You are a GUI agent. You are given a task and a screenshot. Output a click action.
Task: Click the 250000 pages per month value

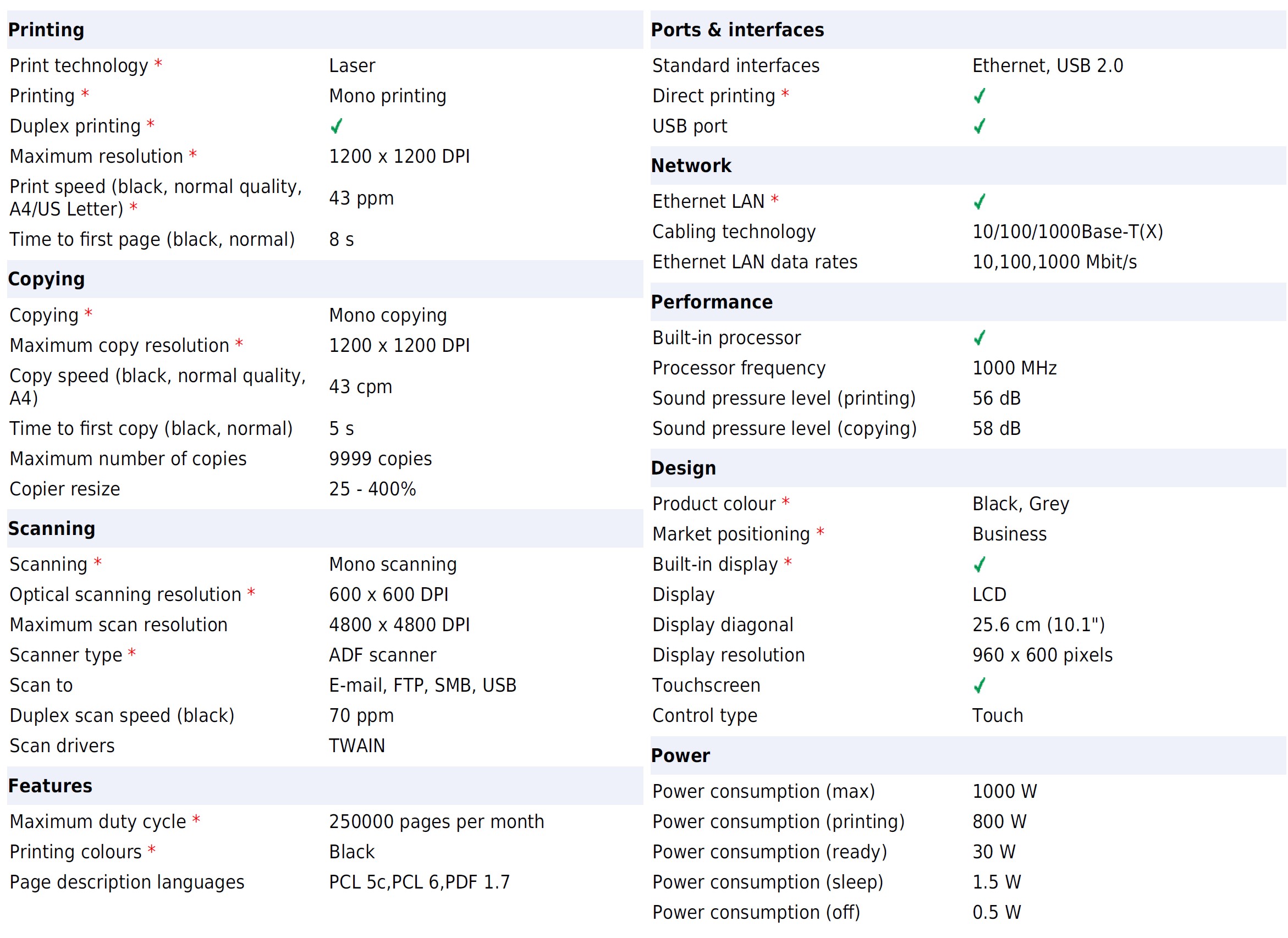(x=436, y=821)
